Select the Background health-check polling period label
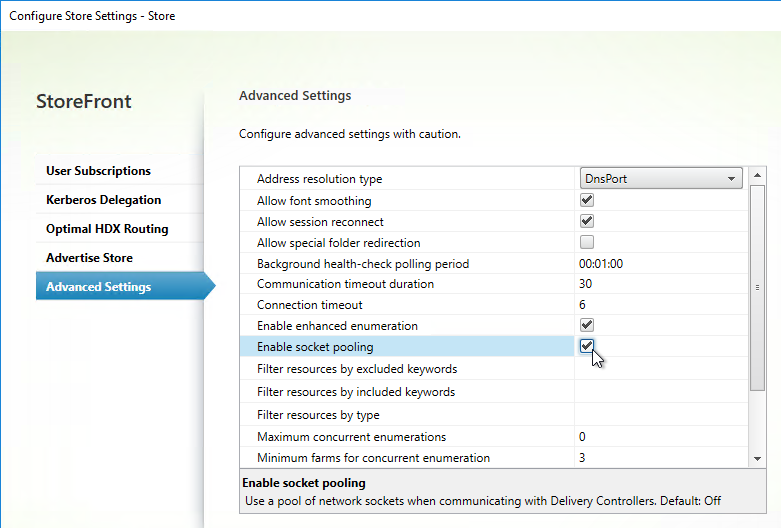Screen dimensions: 781x528 point(363,264)
